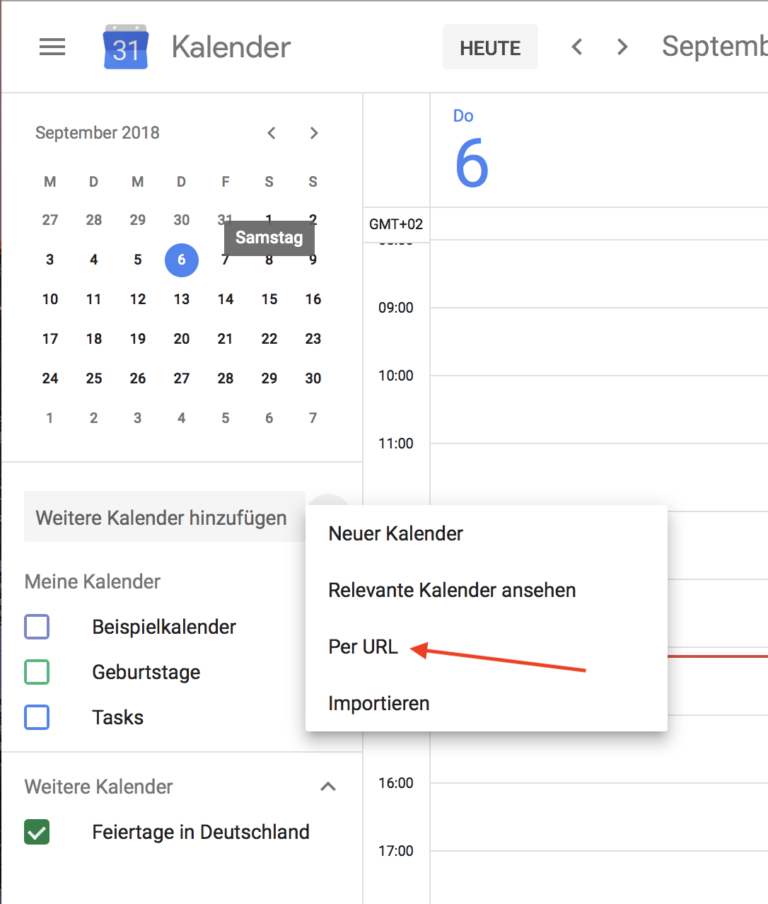The height and width of the screenshot is (904, 768).
Task: Uncheck Feiertage in Deutschland calendar
Action: pyautogui.click(x=37, y=832)
